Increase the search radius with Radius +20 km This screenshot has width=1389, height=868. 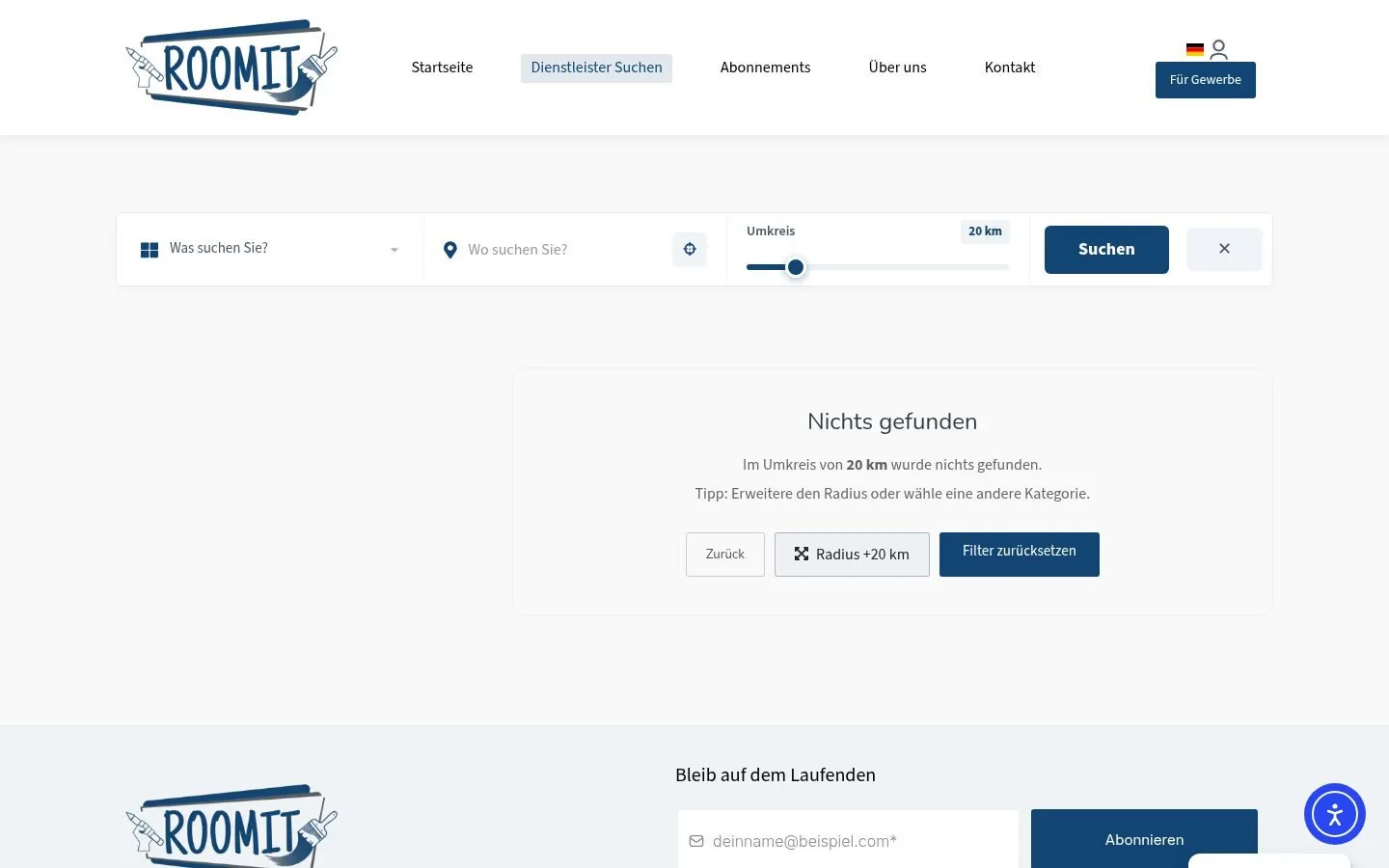click(x=852, y=555)
